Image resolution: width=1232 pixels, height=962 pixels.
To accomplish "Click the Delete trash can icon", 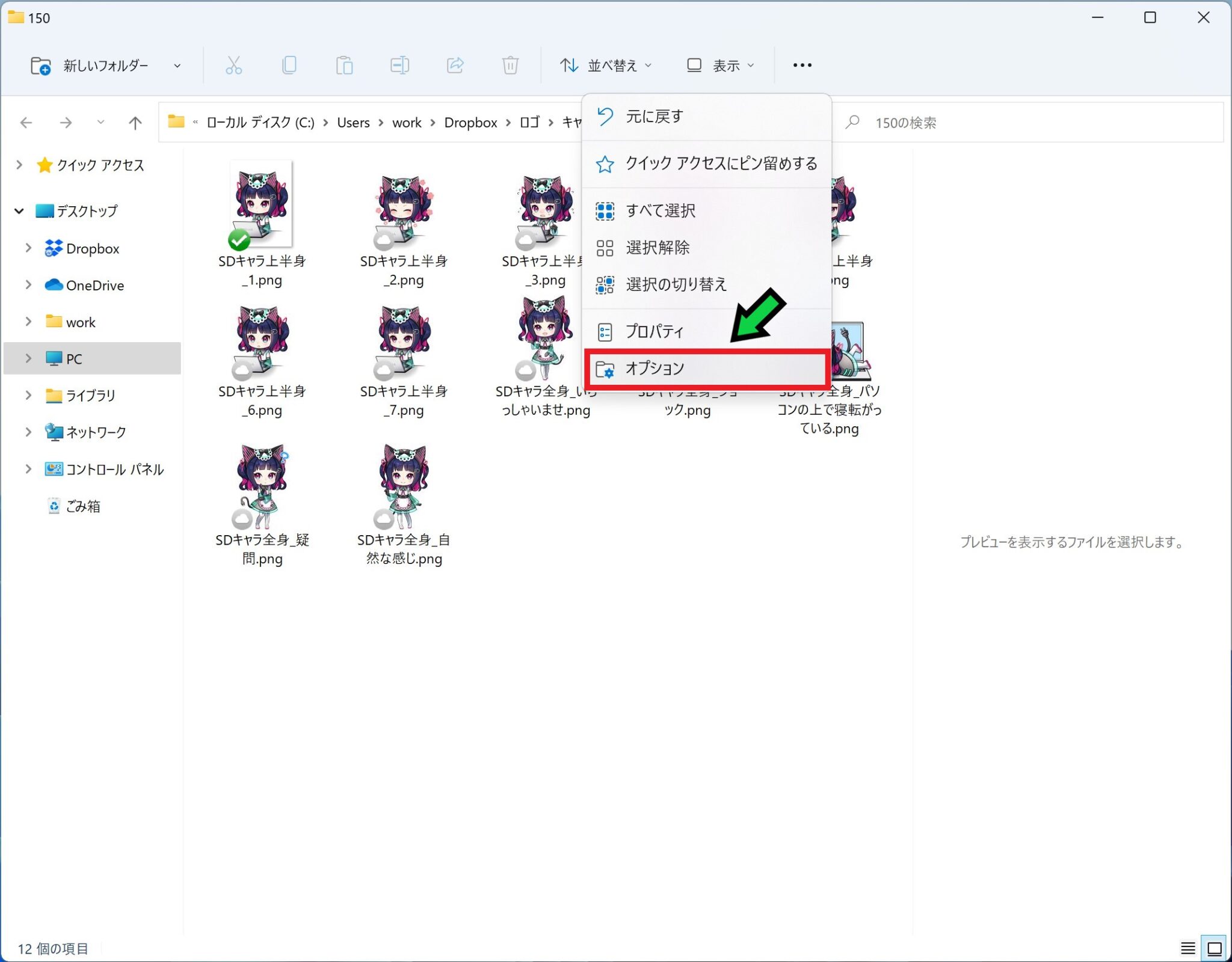I will tap(510, 65).
